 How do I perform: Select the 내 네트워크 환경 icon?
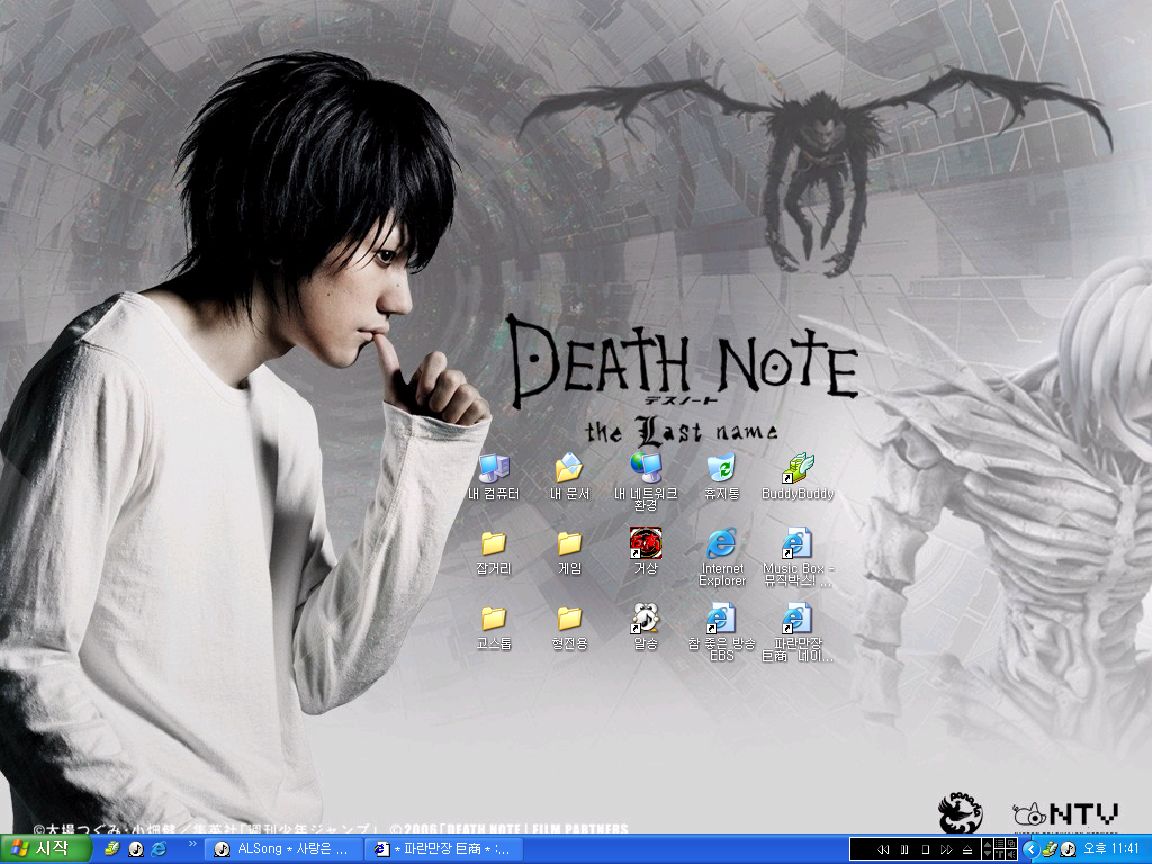(x=646, y=481)
